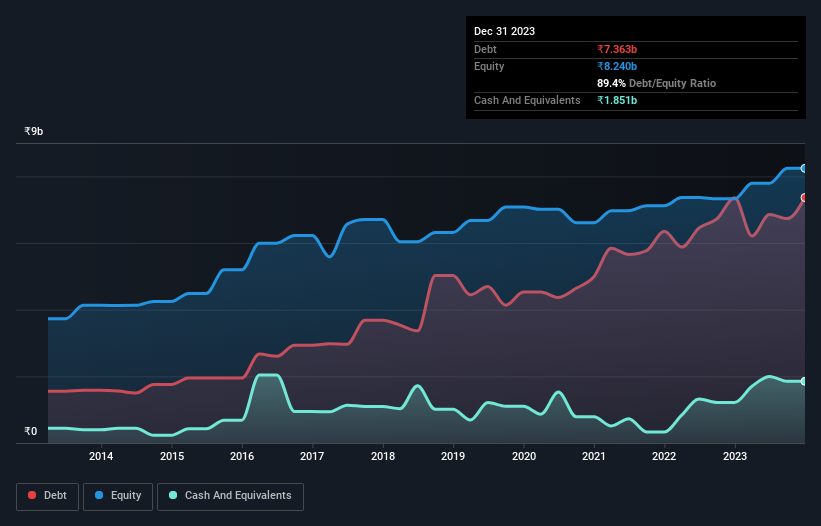
Task: Select the red Debt endpoint marker on chart
Action: (x=804, y=198)
